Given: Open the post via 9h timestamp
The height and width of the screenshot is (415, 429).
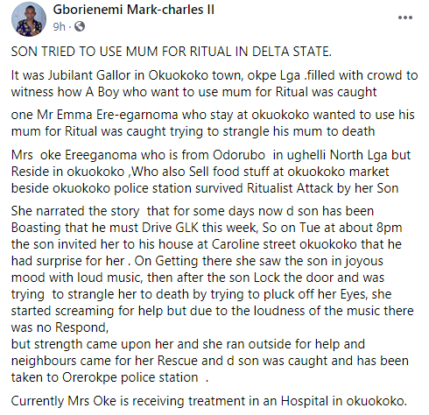Looking at the screenshot, I should [x=59, y=26].
